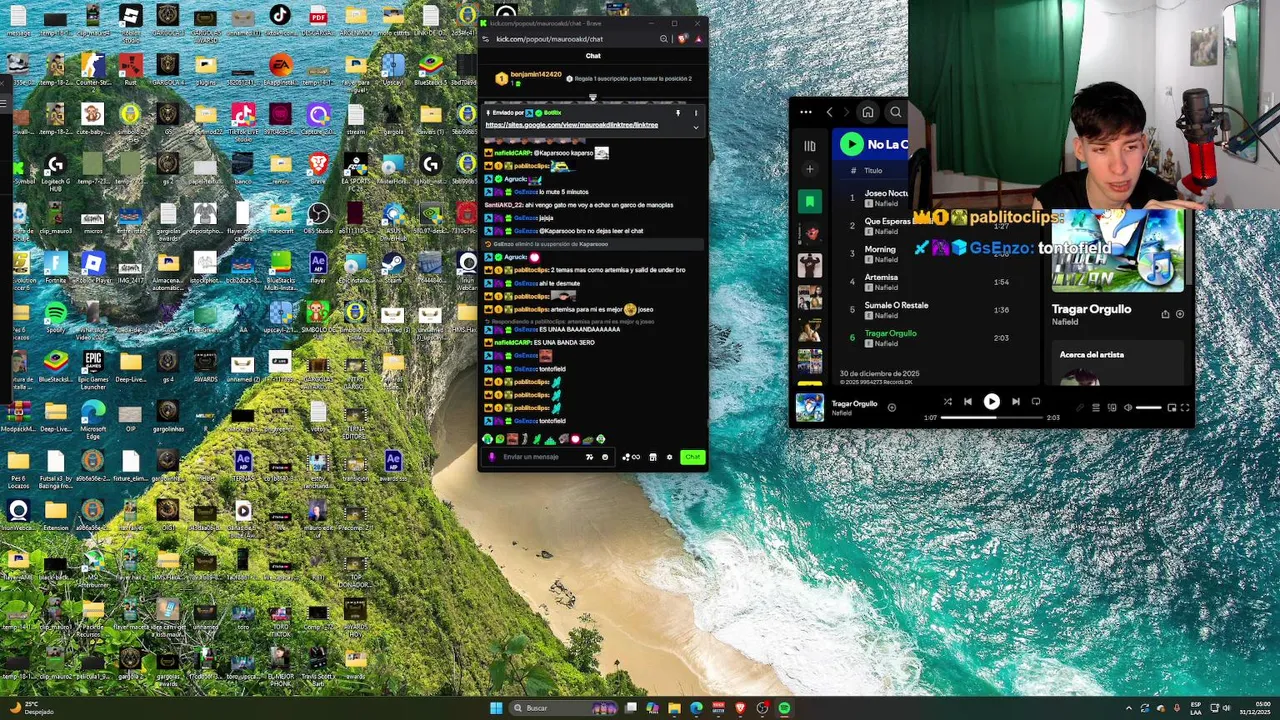Image resolution: width=1280 pixels, height=720 pixels.
Task: Add Tragar Orgullo to liked from player bar
Action: 891,407
